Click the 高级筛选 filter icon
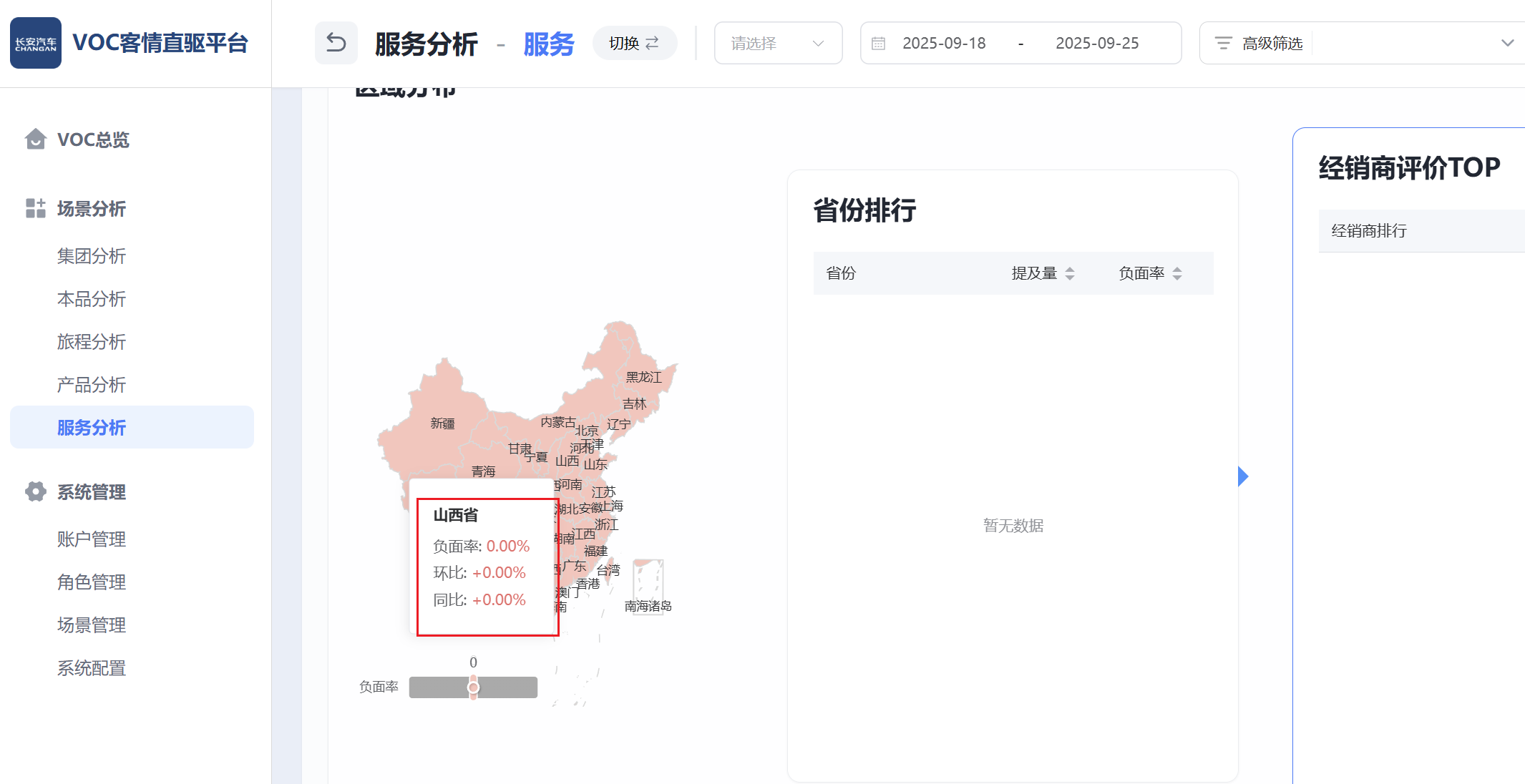 point(1223,44)
